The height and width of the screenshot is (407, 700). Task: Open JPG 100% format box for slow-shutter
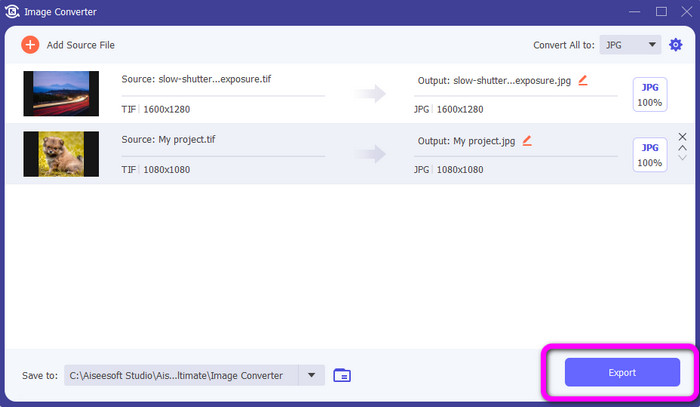[x=650, y=95]
